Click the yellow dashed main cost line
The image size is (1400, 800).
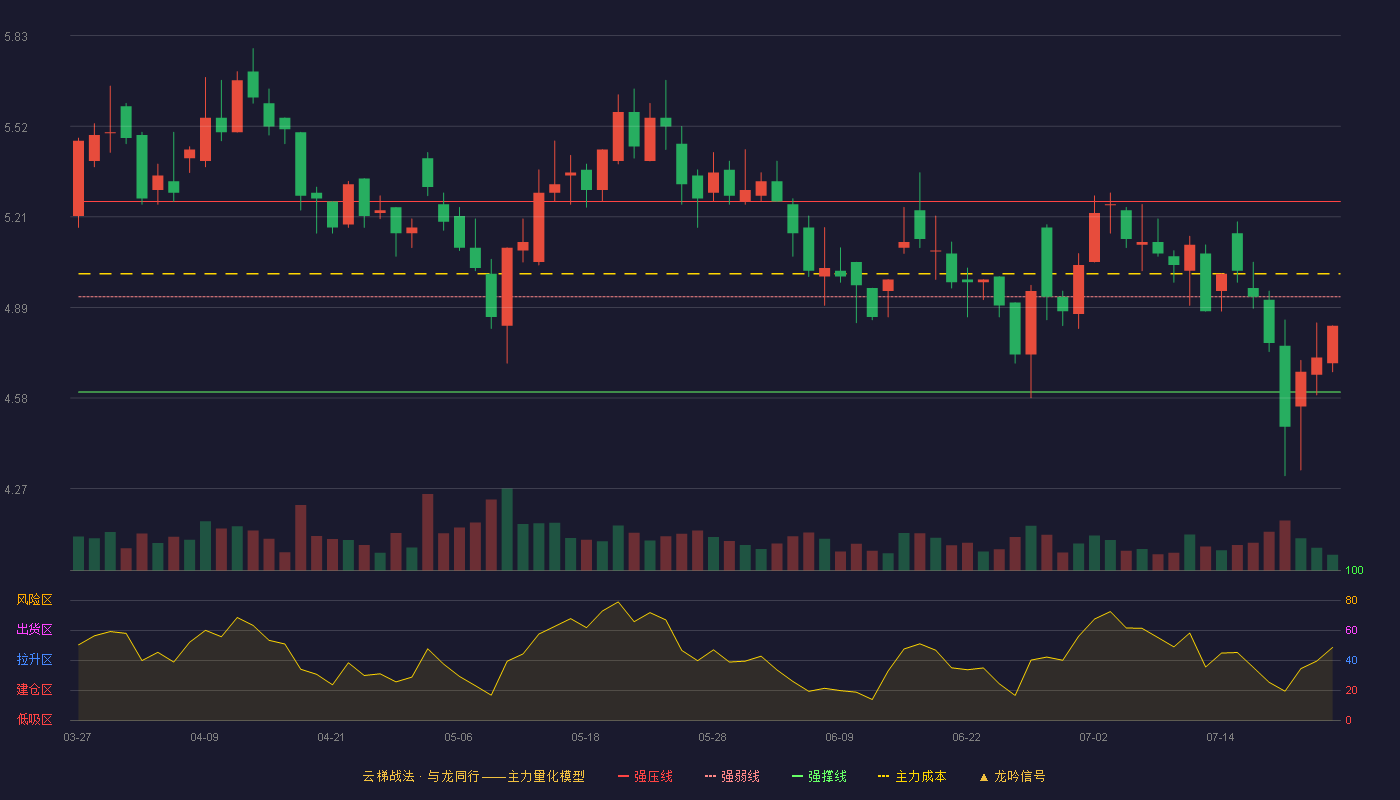pyautogui.click(x=709, y=273)
